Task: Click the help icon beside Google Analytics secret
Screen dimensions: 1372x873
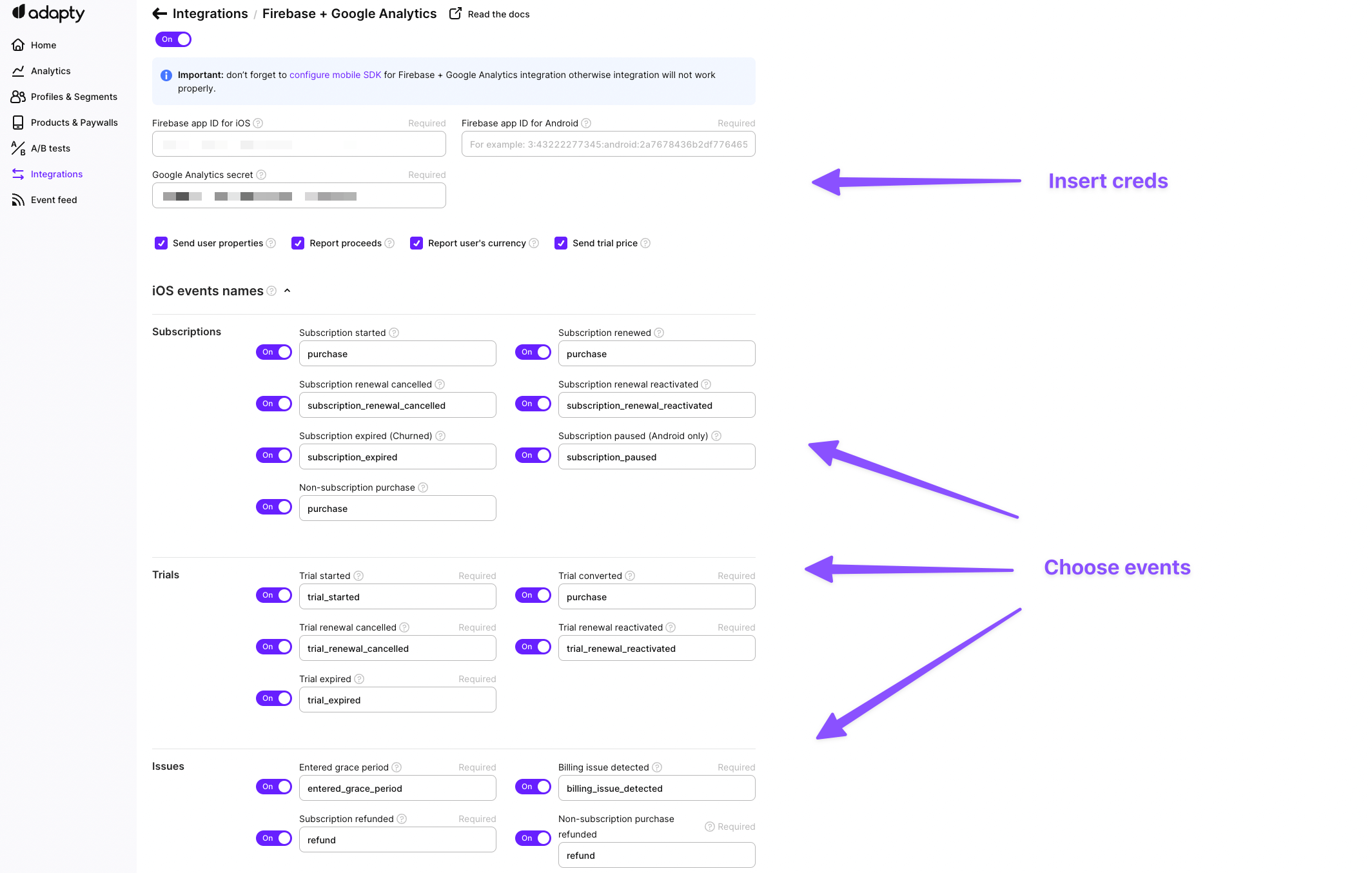Action: point(261,175)
